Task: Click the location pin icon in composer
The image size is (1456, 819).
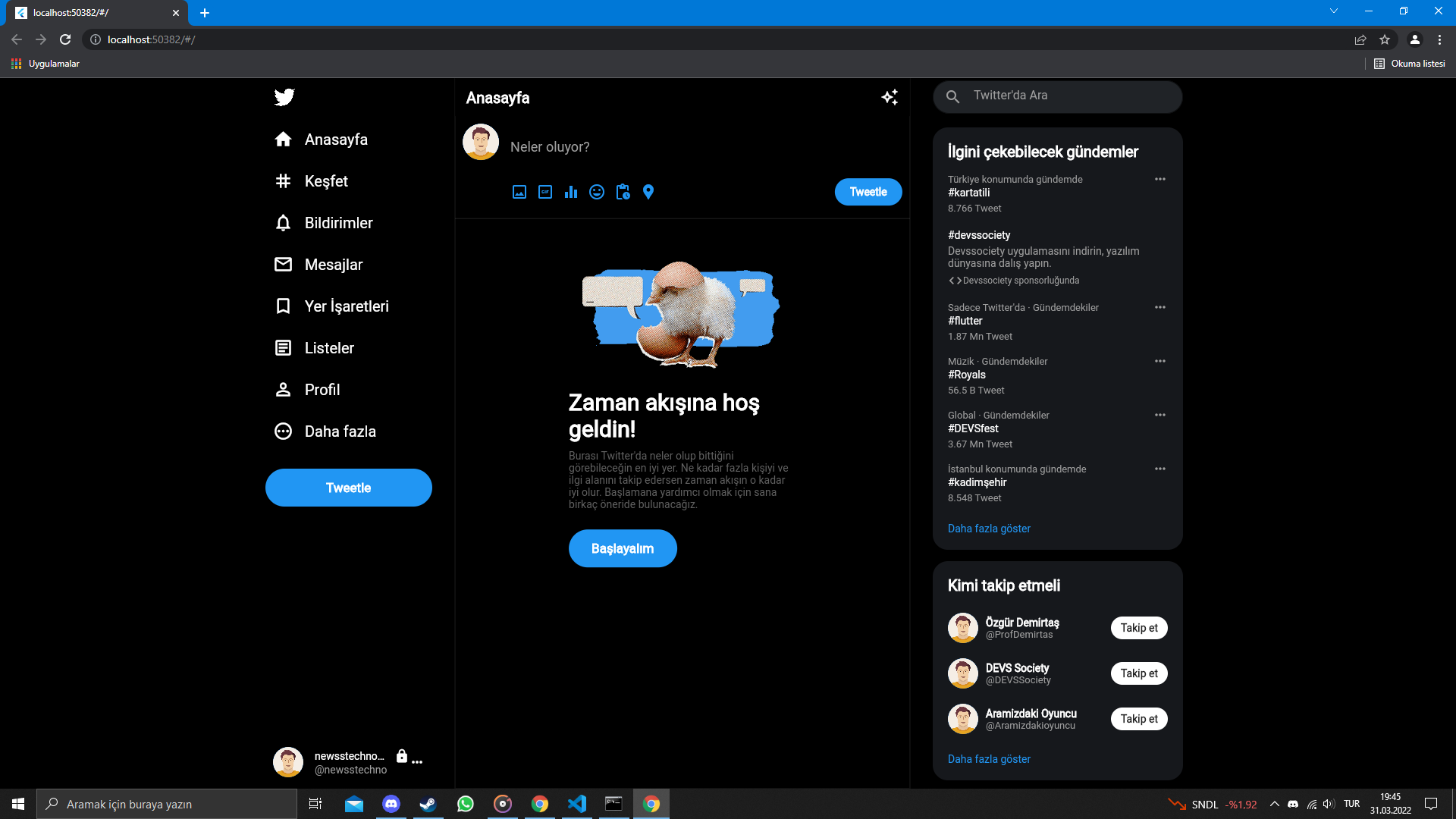Action: coord(648,192)
